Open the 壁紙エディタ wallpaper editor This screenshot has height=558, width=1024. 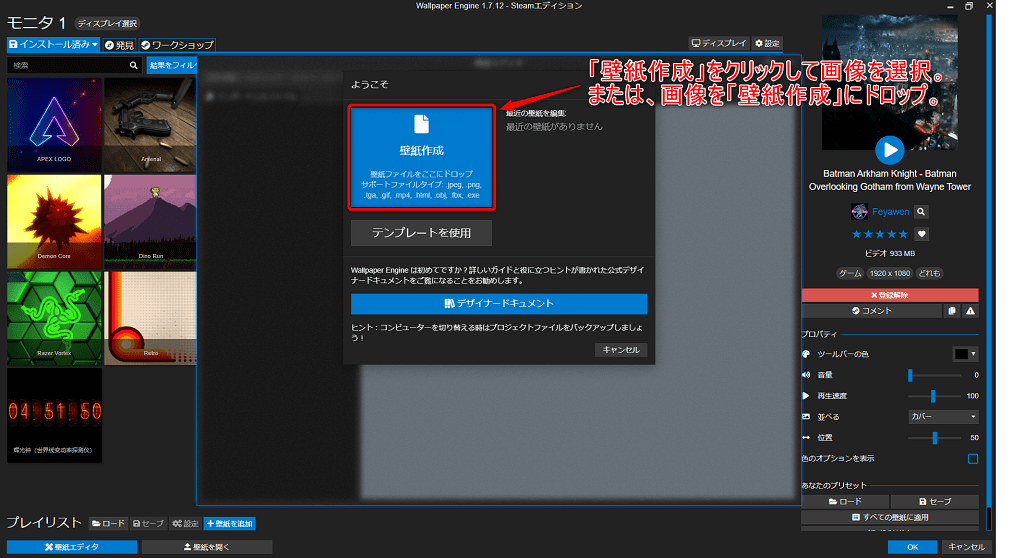pos(72,547)
